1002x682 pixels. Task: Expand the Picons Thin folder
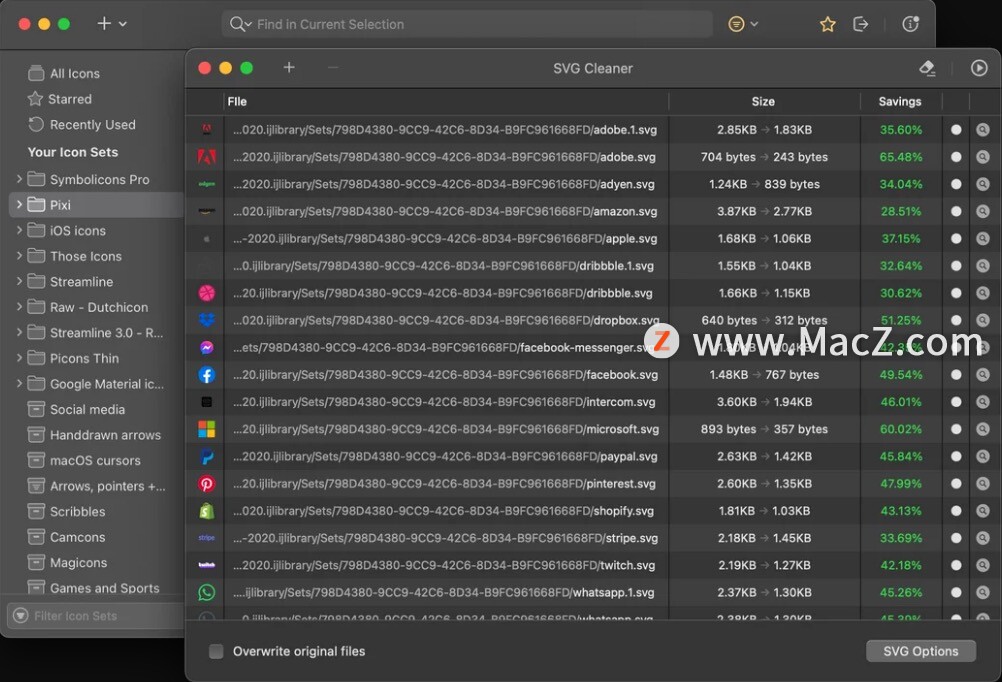(19, 358)
